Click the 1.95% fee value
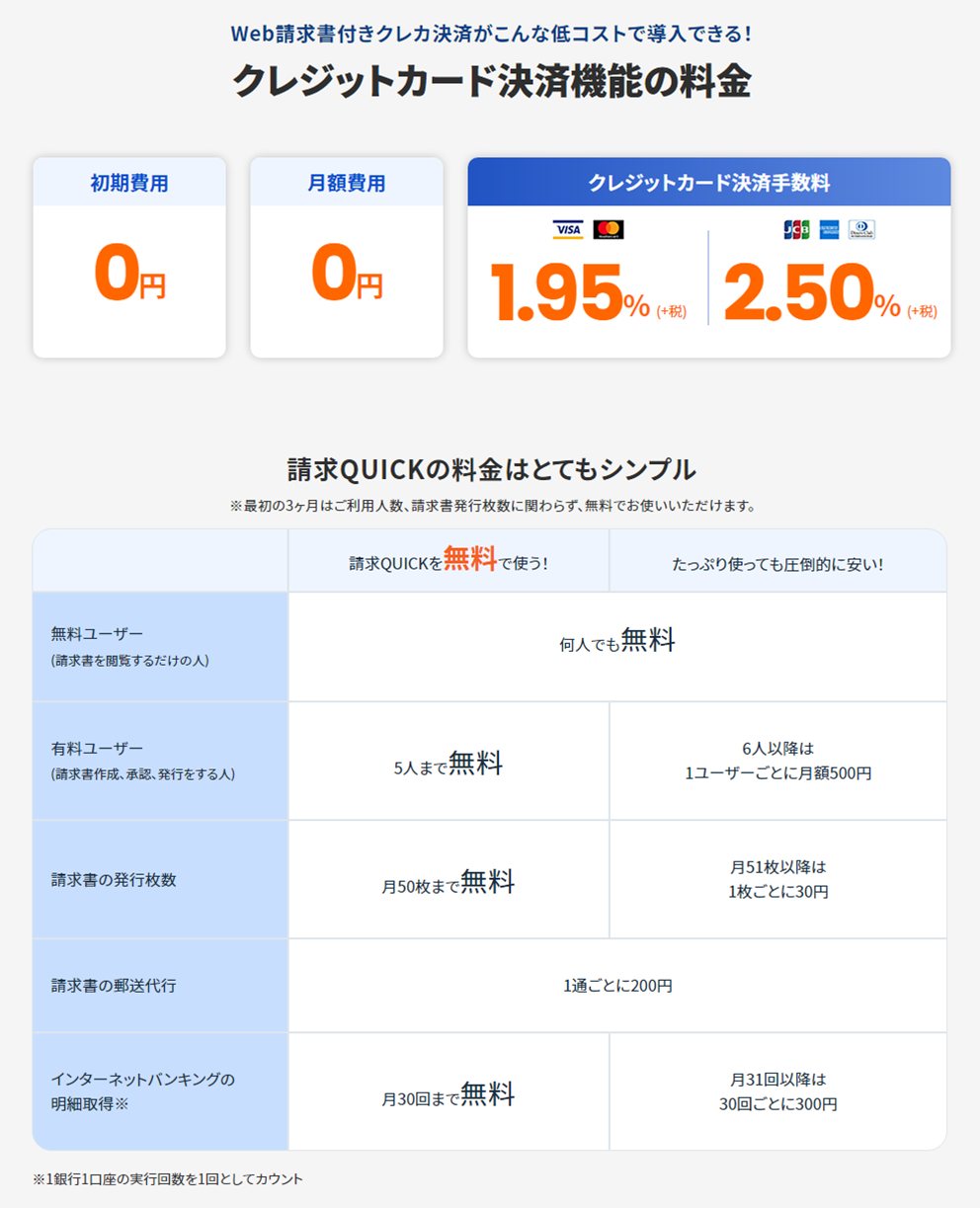This screenshot has height=1208, width=980. pos(570,293)
